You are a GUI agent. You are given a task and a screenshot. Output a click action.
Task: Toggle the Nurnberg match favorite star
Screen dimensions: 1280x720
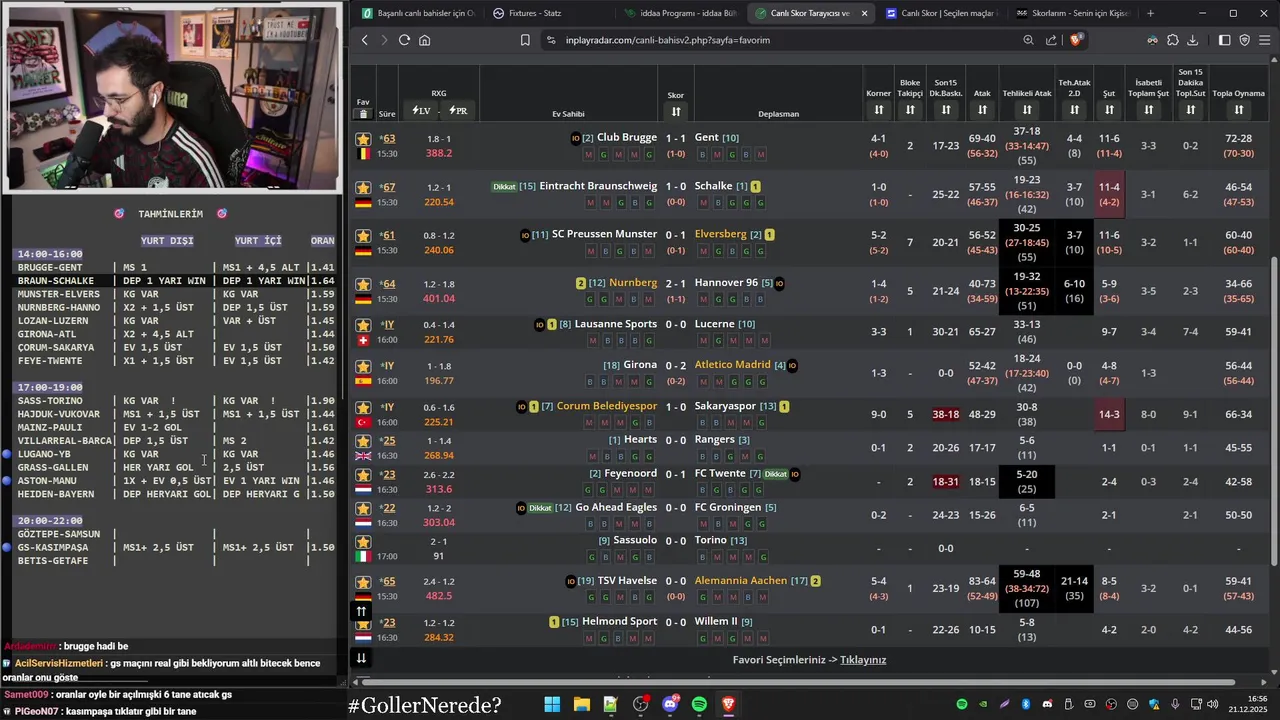363,284
